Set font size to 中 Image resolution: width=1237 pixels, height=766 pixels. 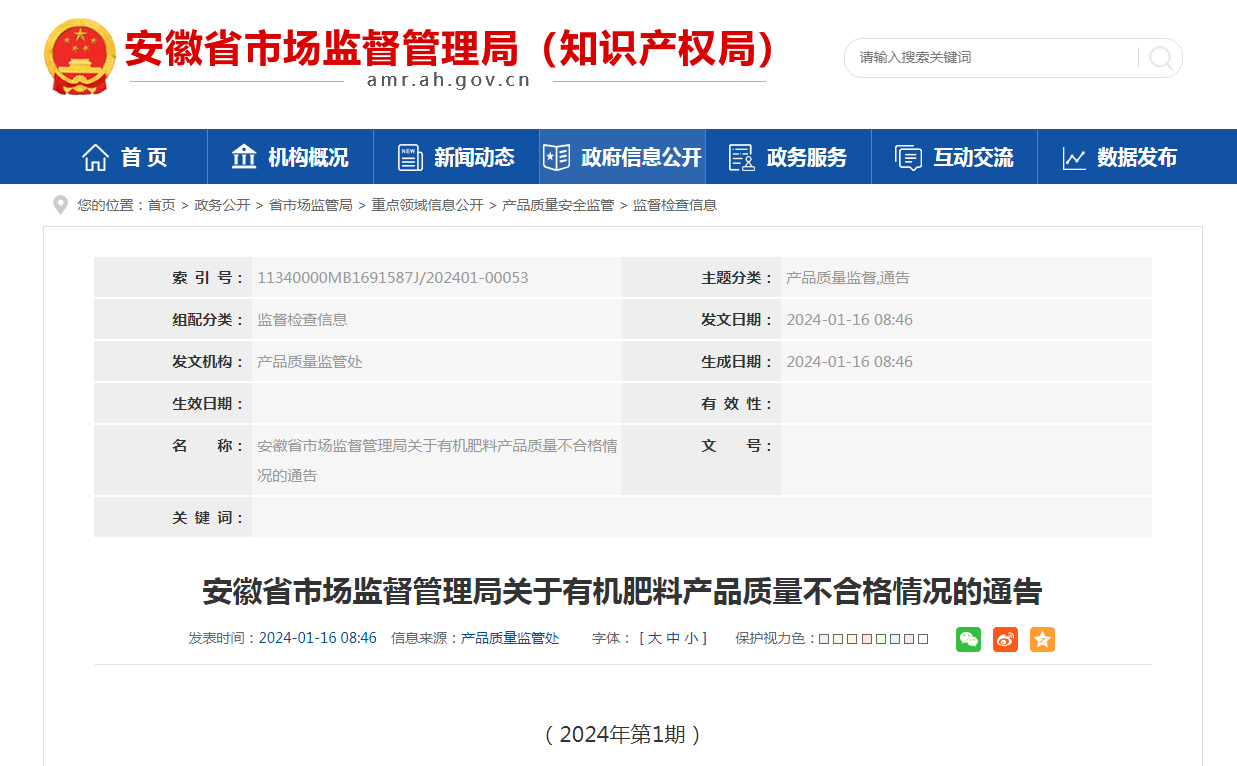pos(673,638)
